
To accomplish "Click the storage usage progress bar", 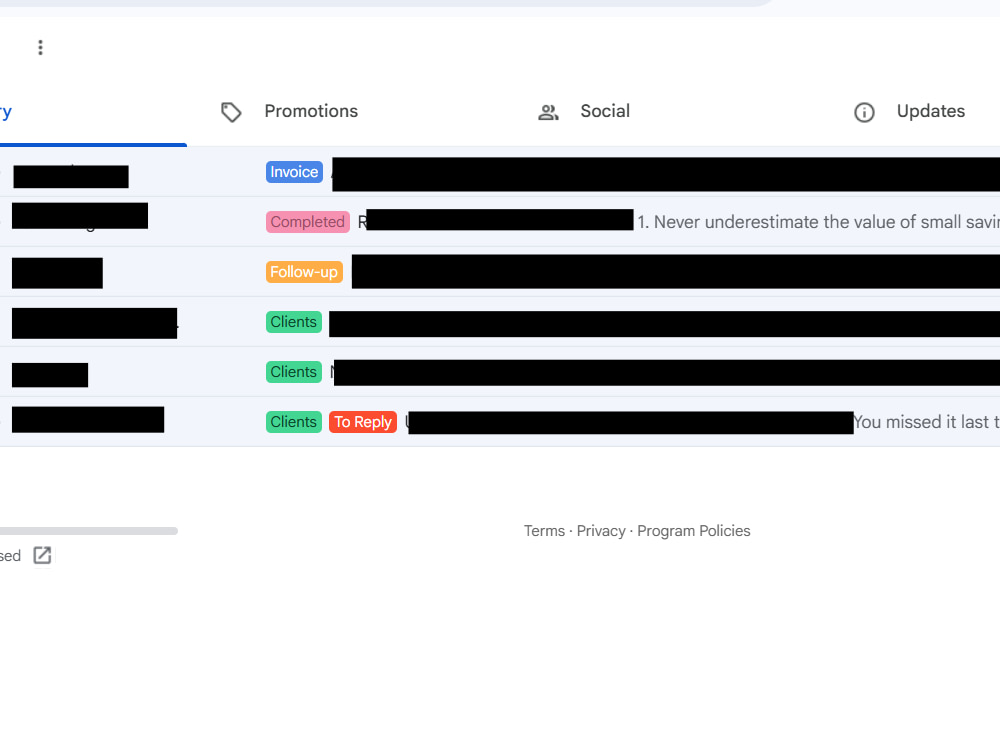I will (89, 531).
